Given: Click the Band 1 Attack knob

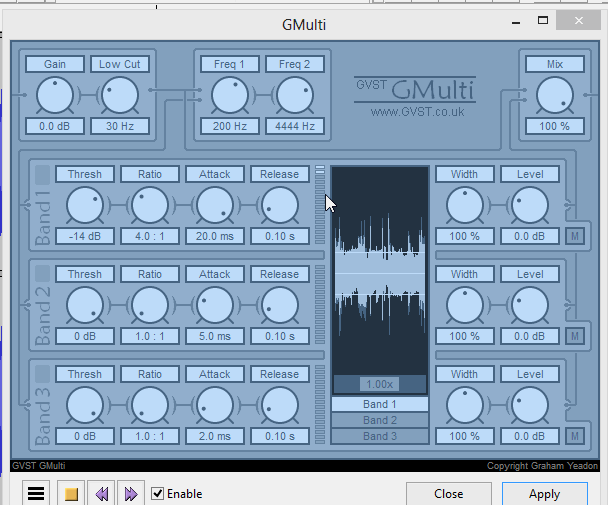Looking at the screenshot, I should pyautogui.click(x=215, y=205).
